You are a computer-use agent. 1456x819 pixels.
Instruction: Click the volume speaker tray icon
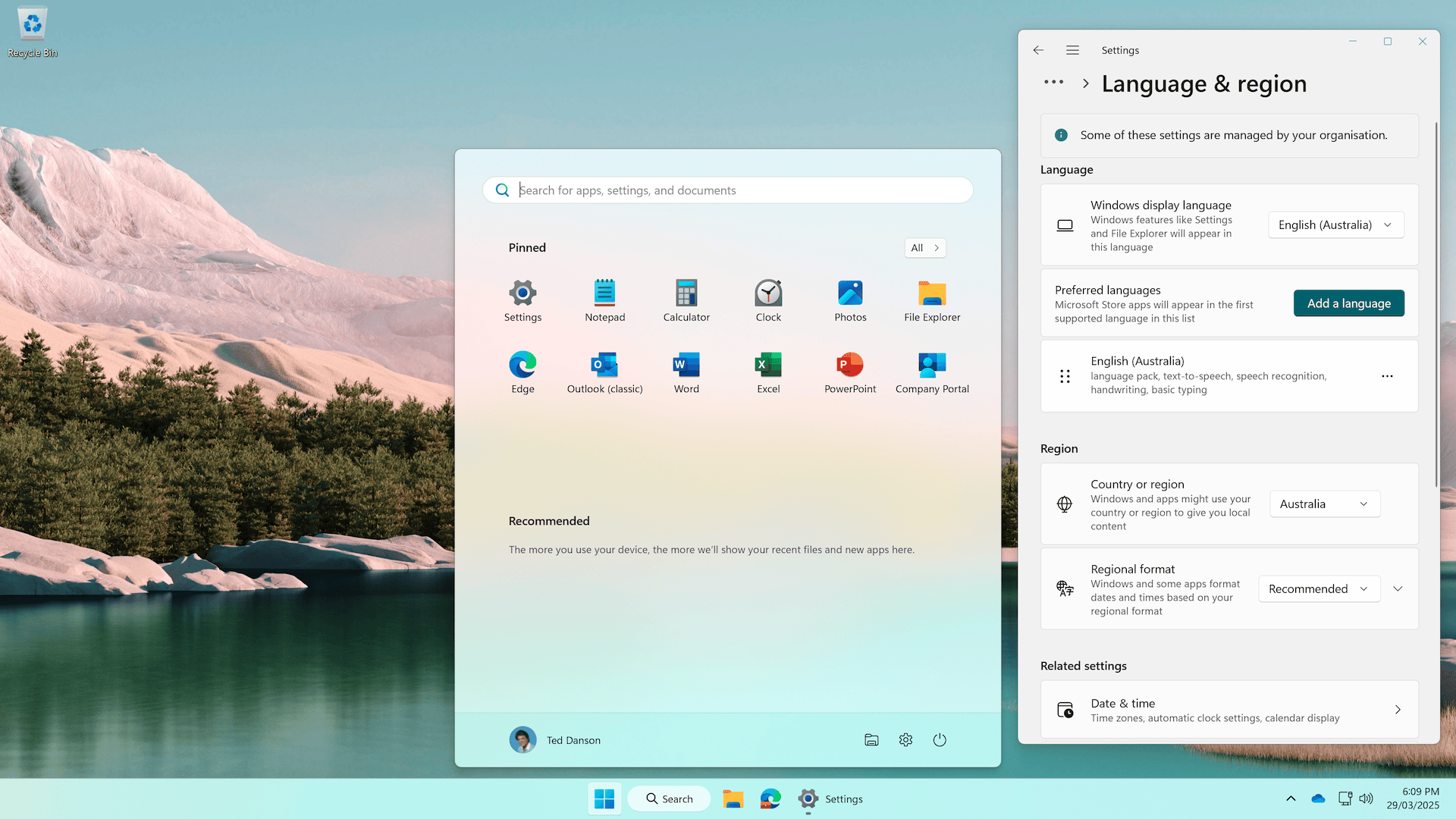coord(1366,799)
